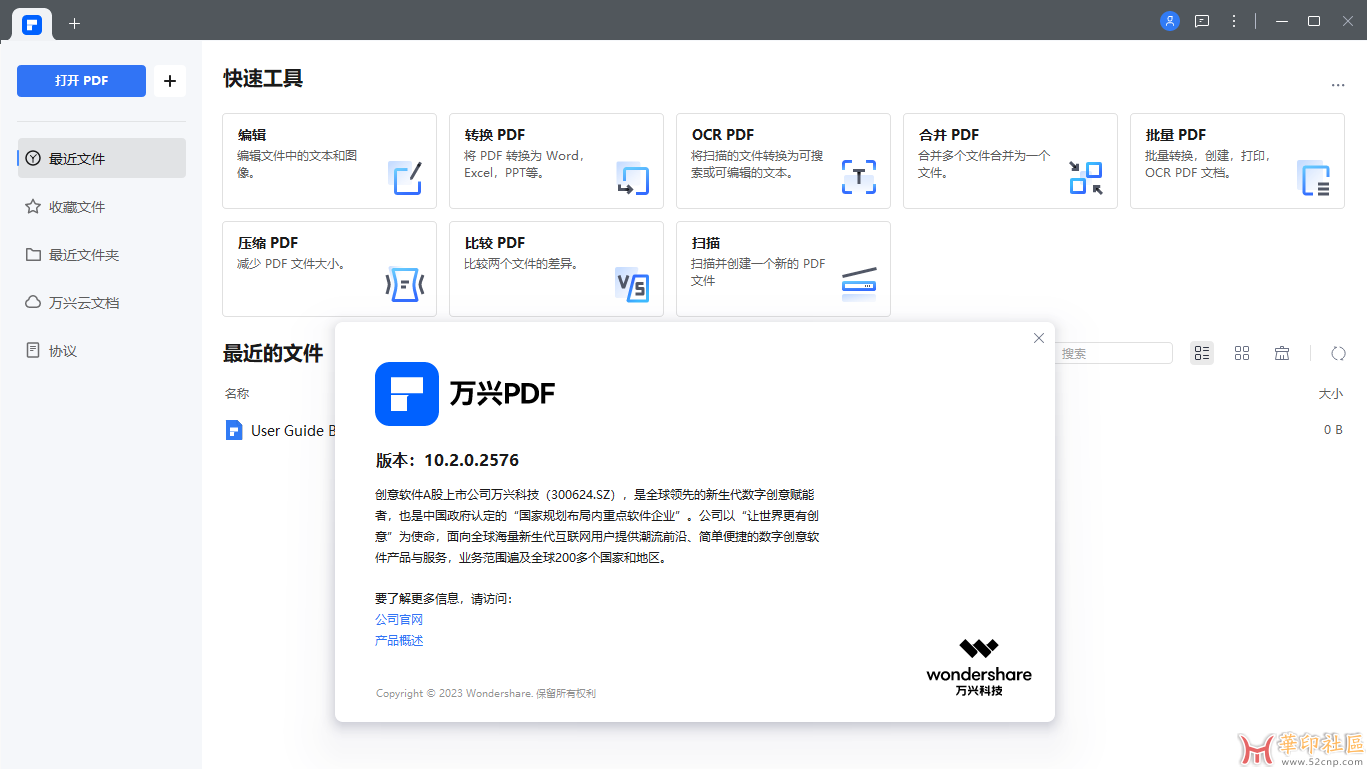The image size is (1367, 769).
Task: Click the cloud icon beside 万兴云文档
Action: (33, 303)
